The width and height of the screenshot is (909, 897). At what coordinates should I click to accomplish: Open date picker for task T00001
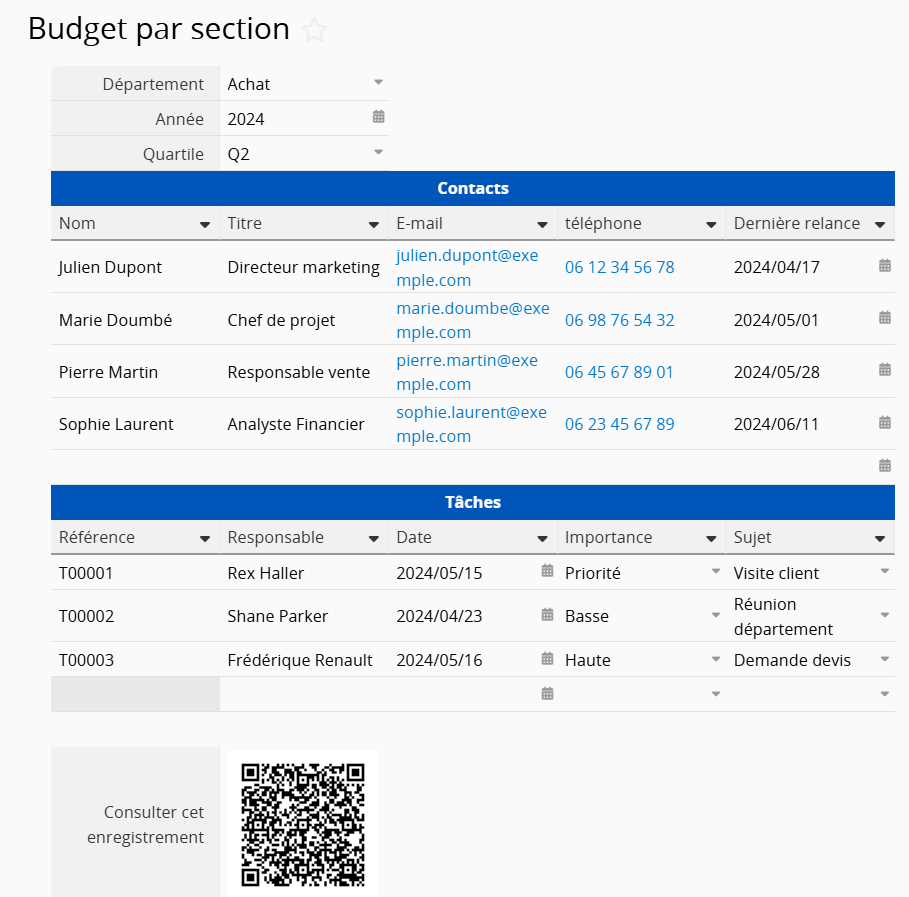coord(547,571)
